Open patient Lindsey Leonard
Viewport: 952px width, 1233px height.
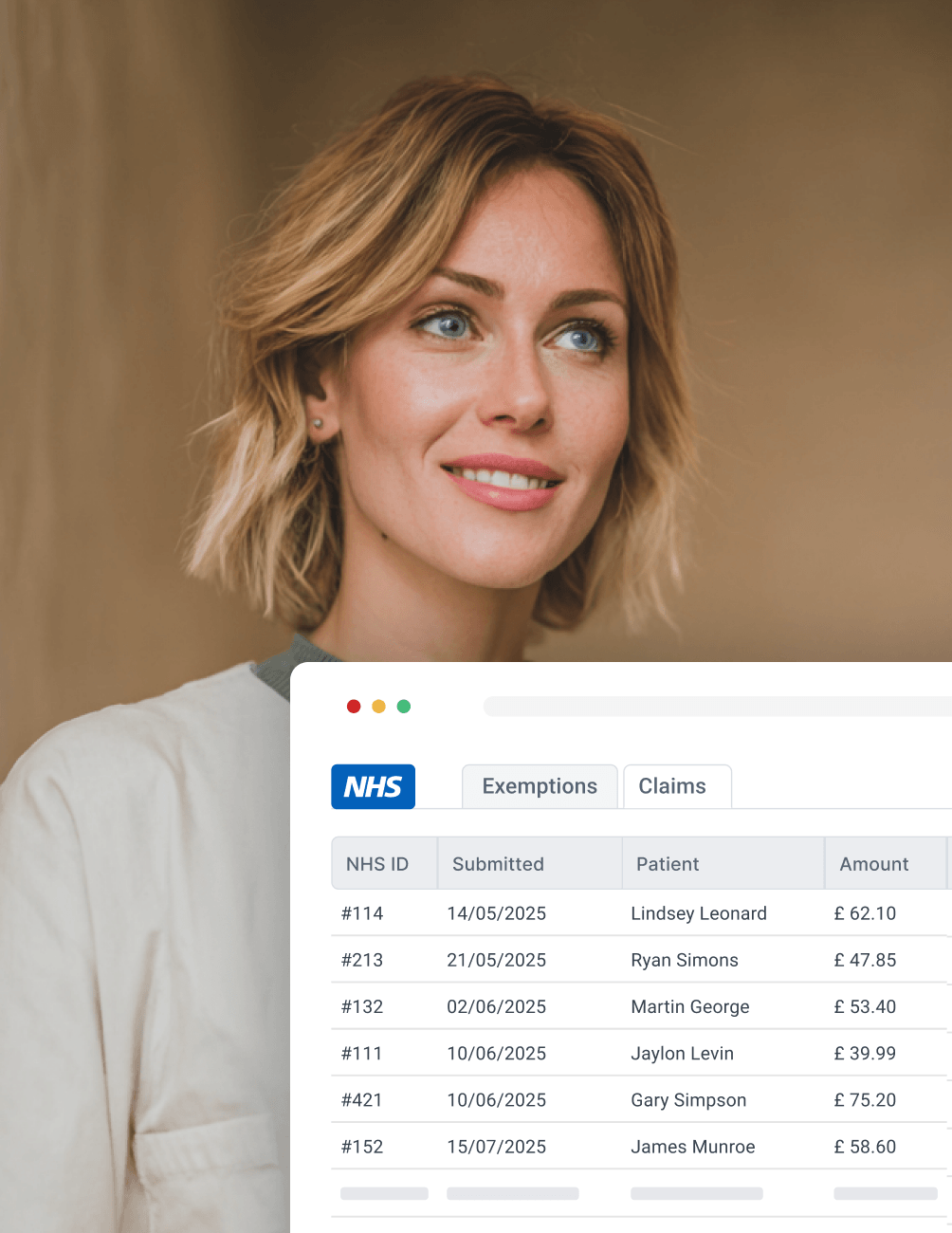click(x=699, y=913)
